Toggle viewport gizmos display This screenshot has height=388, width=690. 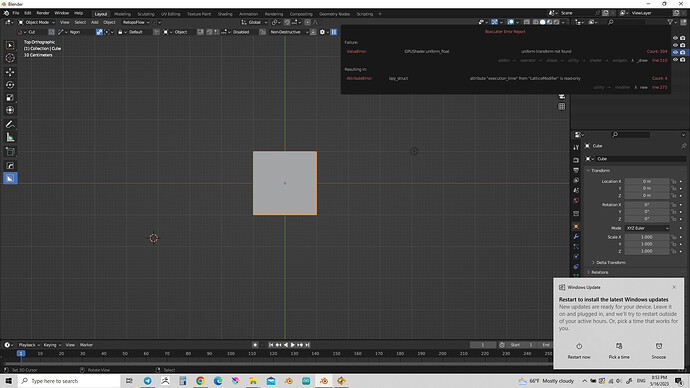pos(495,22)
